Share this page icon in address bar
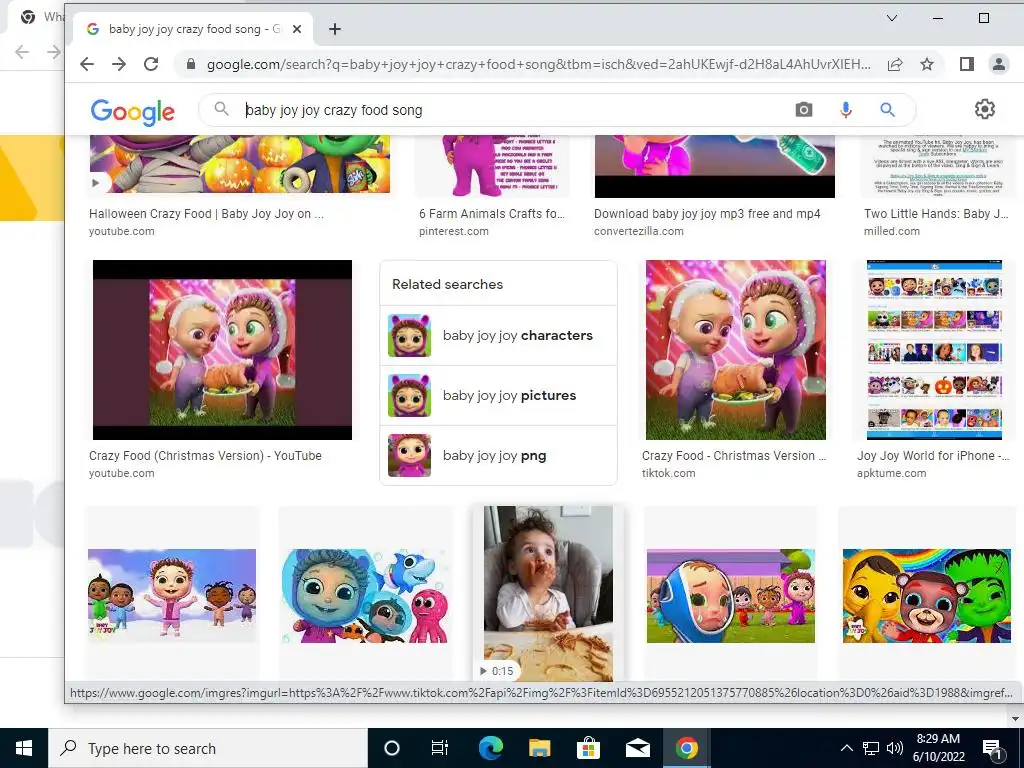The width and height of the screenshot is (1024, 768). [x=895, y=64]
